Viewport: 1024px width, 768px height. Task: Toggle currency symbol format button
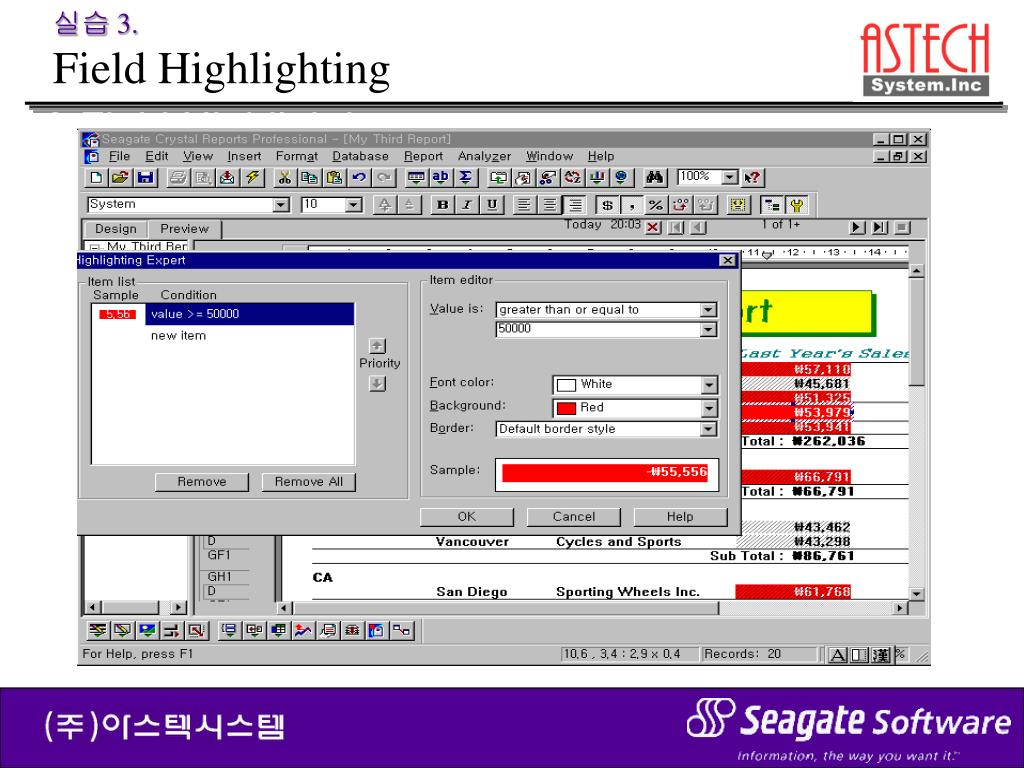607,205
